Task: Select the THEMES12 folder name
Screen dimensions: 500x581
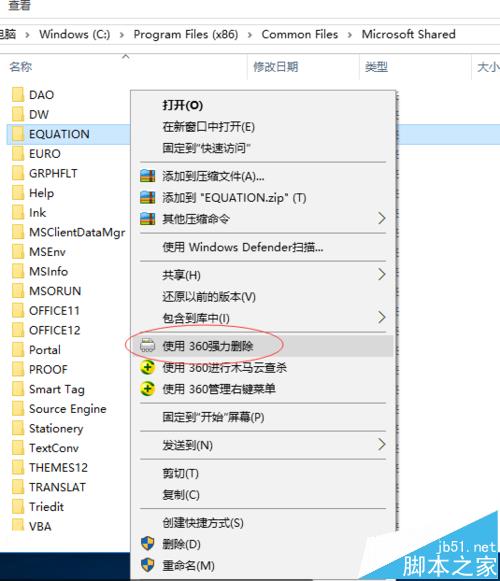Action: (58, 468)
